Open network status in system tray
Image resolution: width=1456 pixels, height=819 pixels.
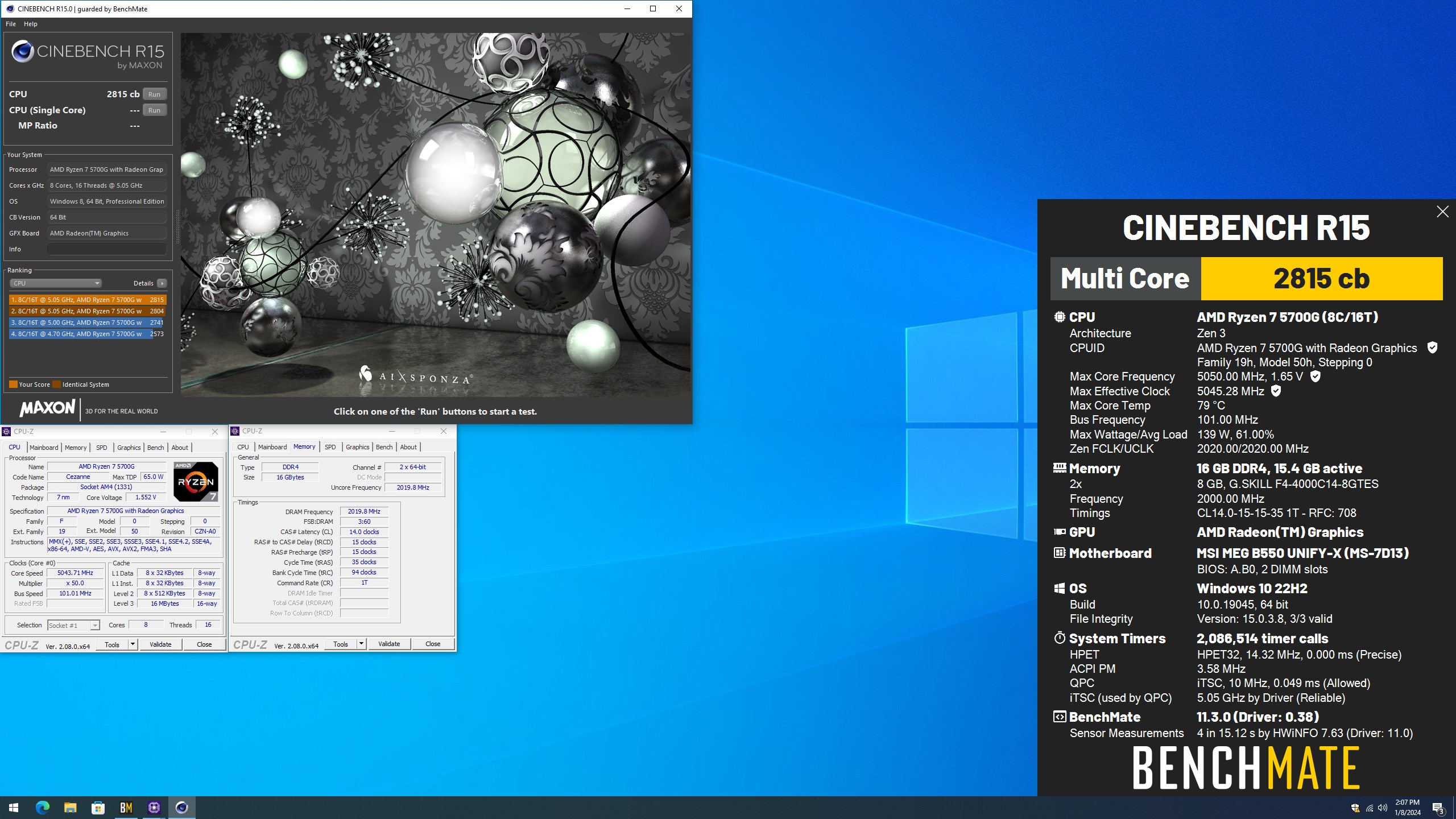(x=1369, y=808)
